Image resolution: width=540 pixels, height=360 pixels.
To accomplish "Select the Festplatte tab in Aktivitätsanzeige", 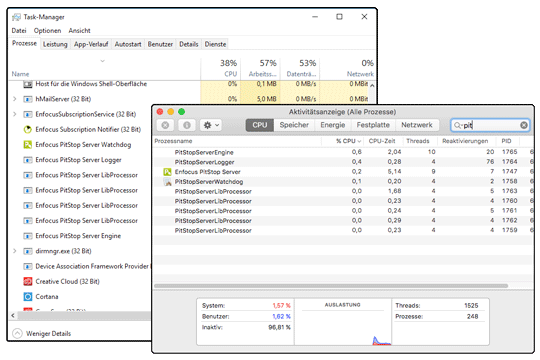I will point(373,125).
